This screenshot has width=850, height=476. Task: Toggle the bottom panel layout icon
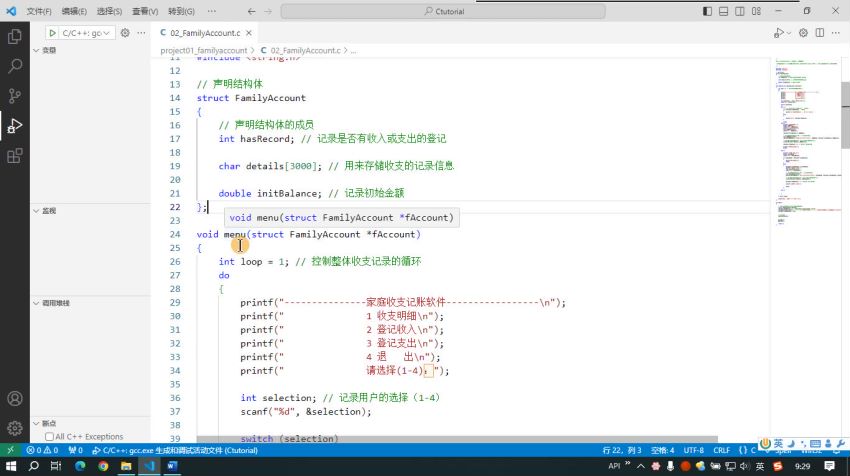click(x=723, y=11)
